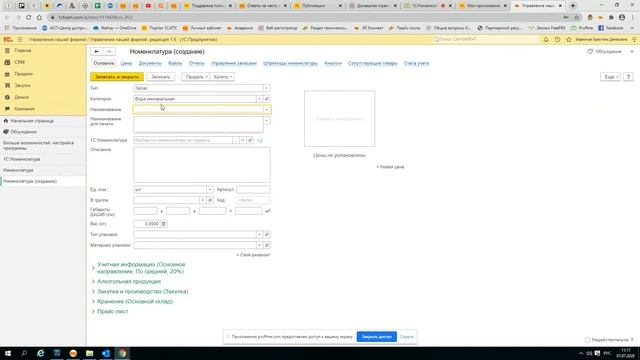The image size is (640, 360).
Task: Click the search icon beside 1С:Номенклатура field
Action: tap(260, 140)
